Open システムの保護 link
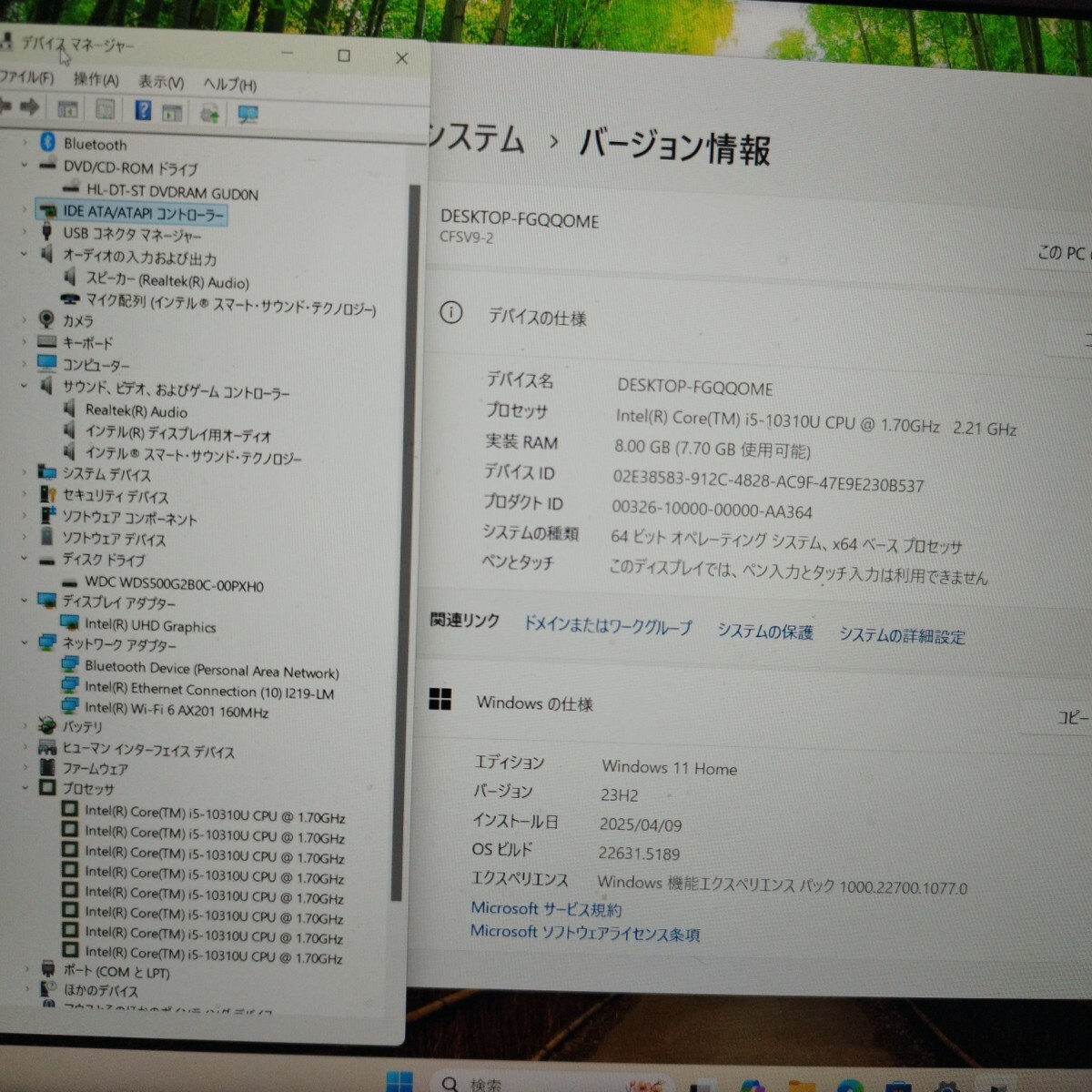Screen dimensions: 1092x1092 click(764, 632)
